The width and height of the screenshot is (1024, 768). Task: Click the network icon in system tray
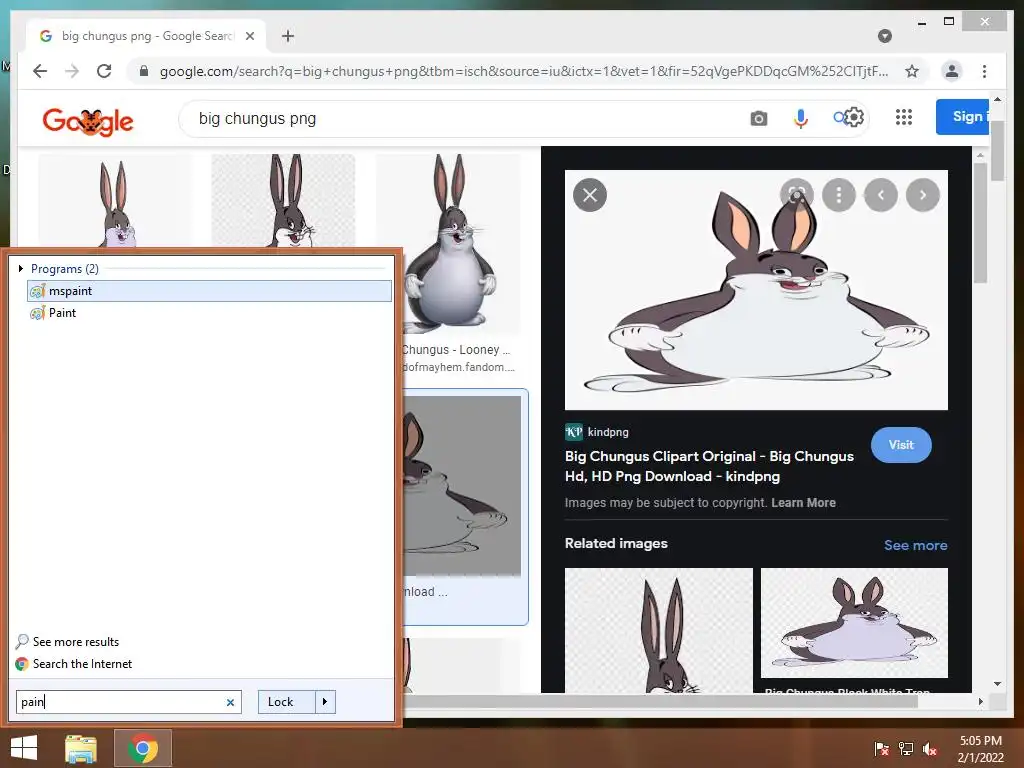(x=906, y=749)
